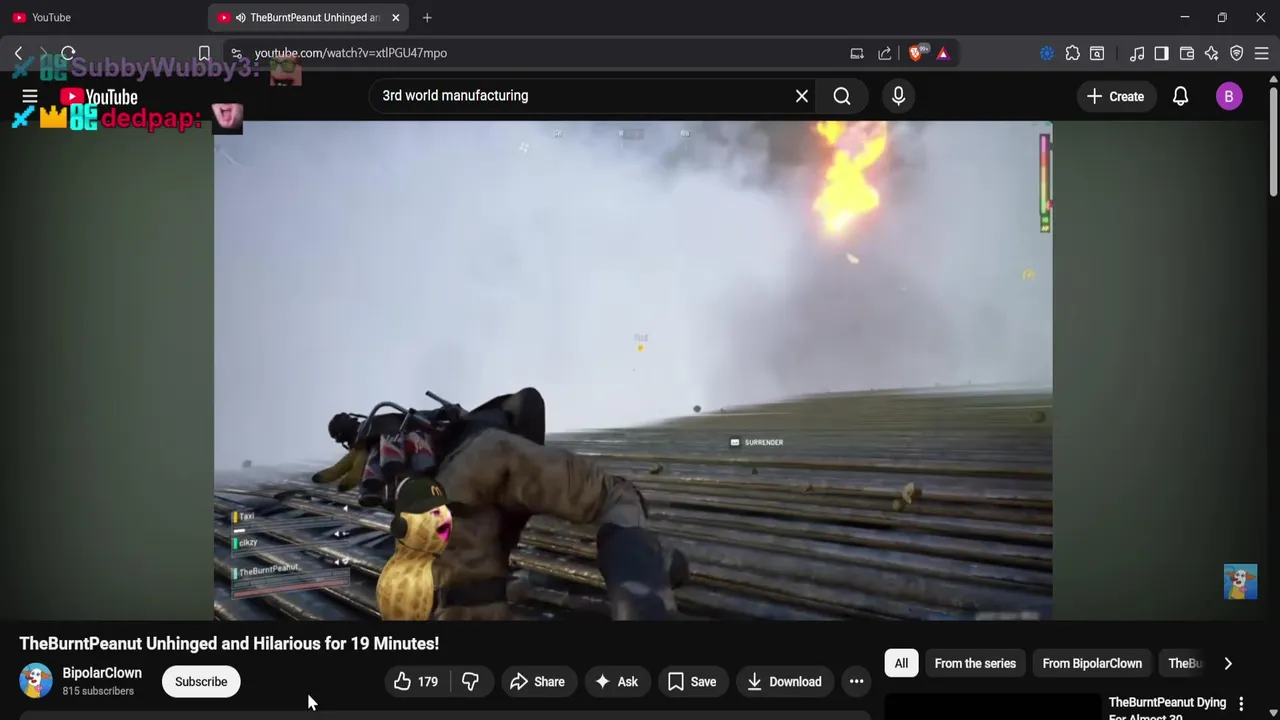Select the All filter chip
This screenshot has height=720, width=1280.
pyautogui.click(x=901, y=663)
